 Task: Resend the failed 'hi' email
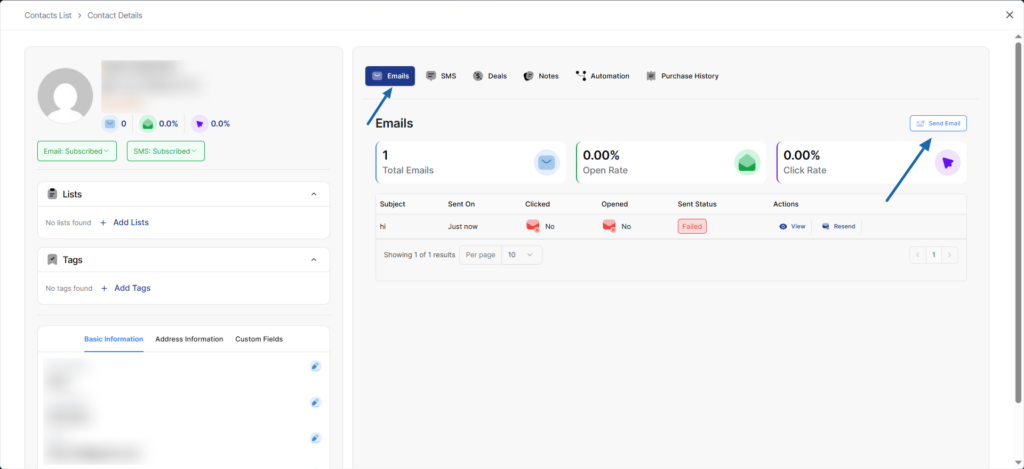pos(838,226)
